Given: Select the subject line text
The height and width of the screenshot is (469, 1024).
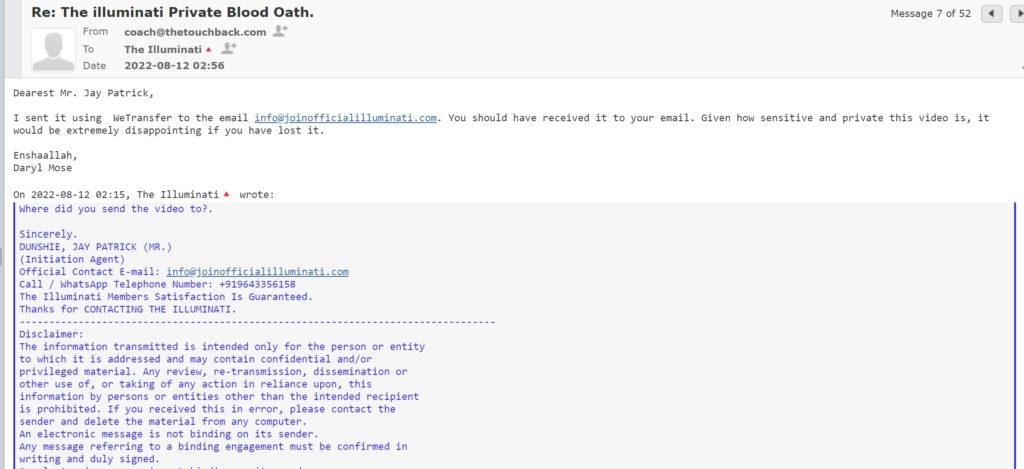Looking at the screenshot, I should 172,12.
